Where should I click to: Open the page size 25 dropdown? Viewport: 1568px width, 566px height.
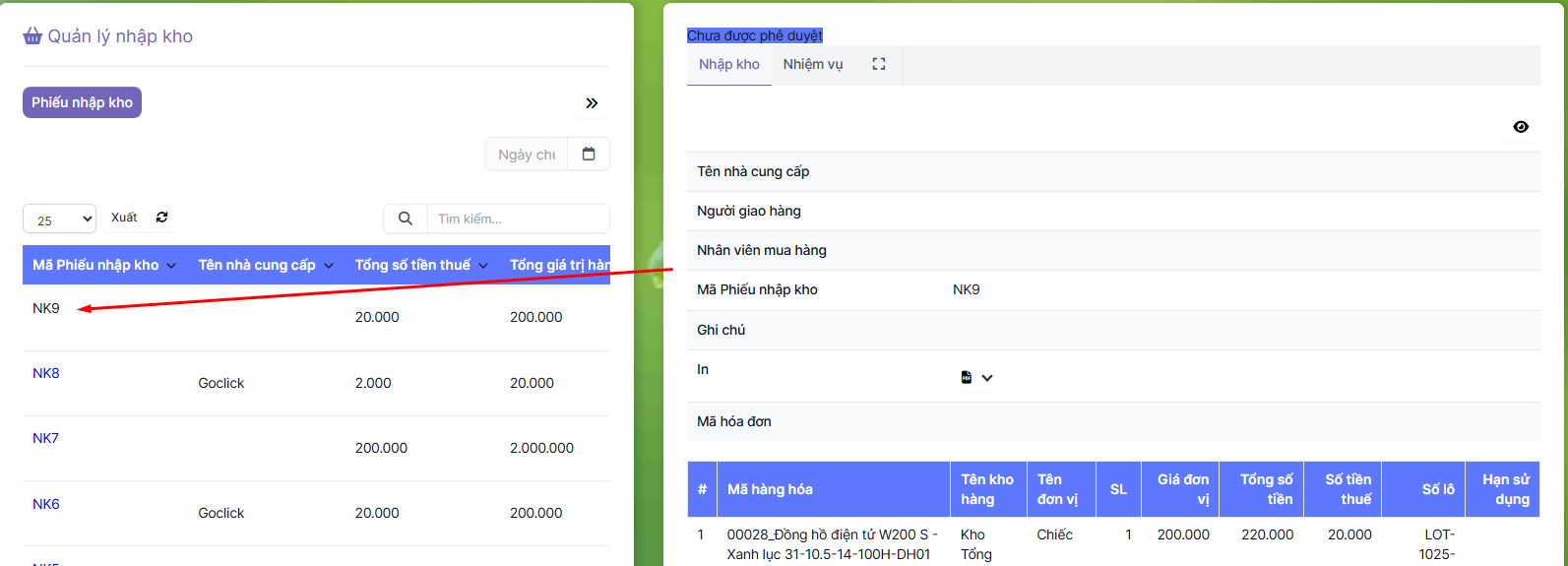(59, 220)
